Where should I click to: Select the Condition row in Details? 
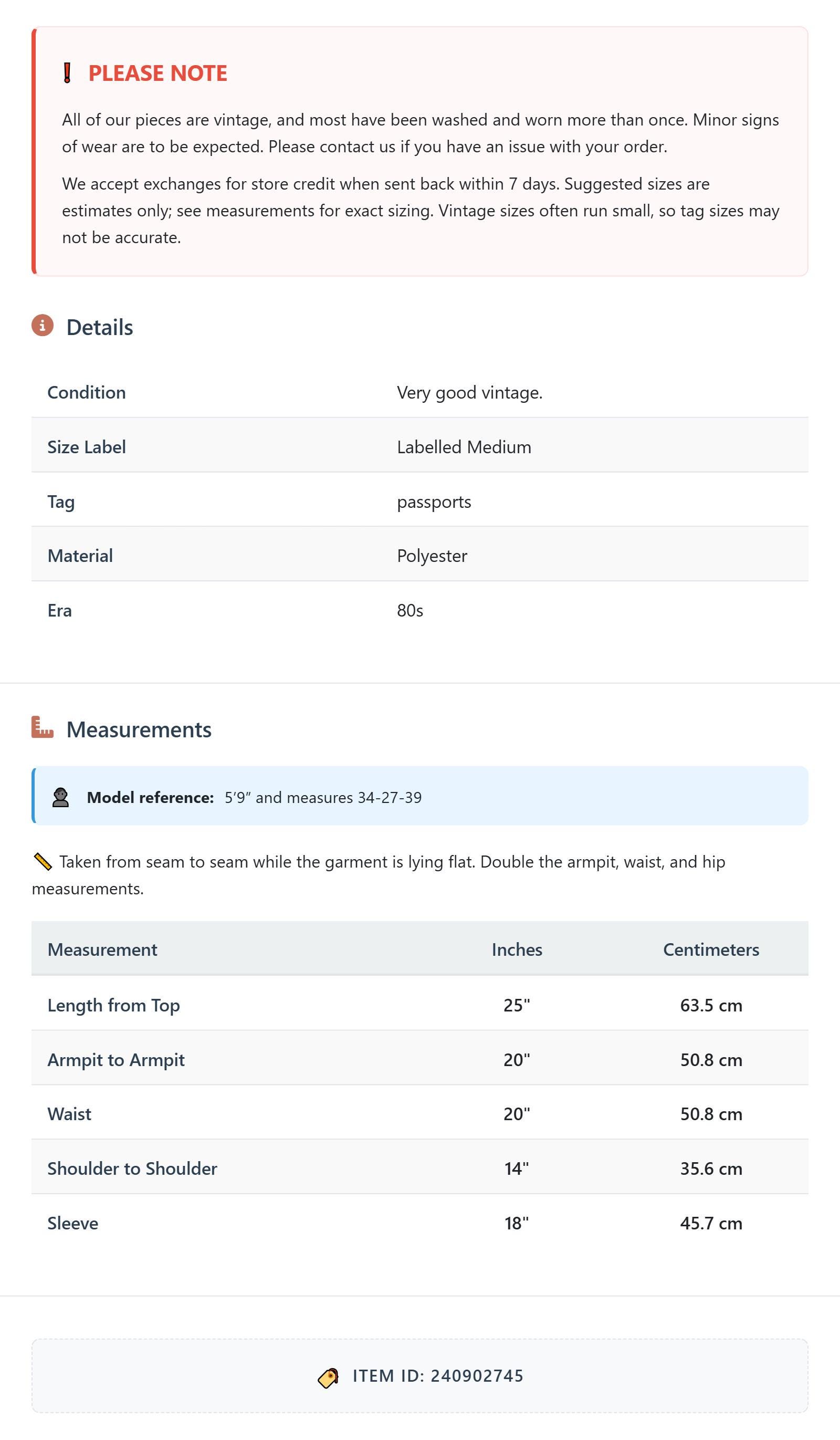(x=419, y=392)
